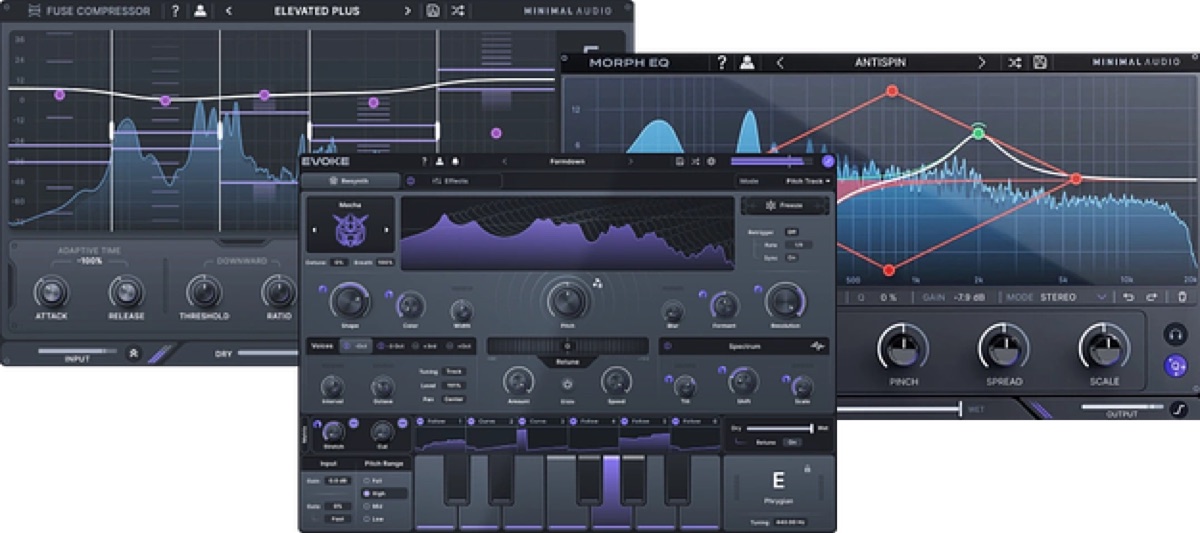The width and height of the screenshot is (1200, 533).
Task: Click Evoke scale key E display
Action: click(x=778, y=481)
